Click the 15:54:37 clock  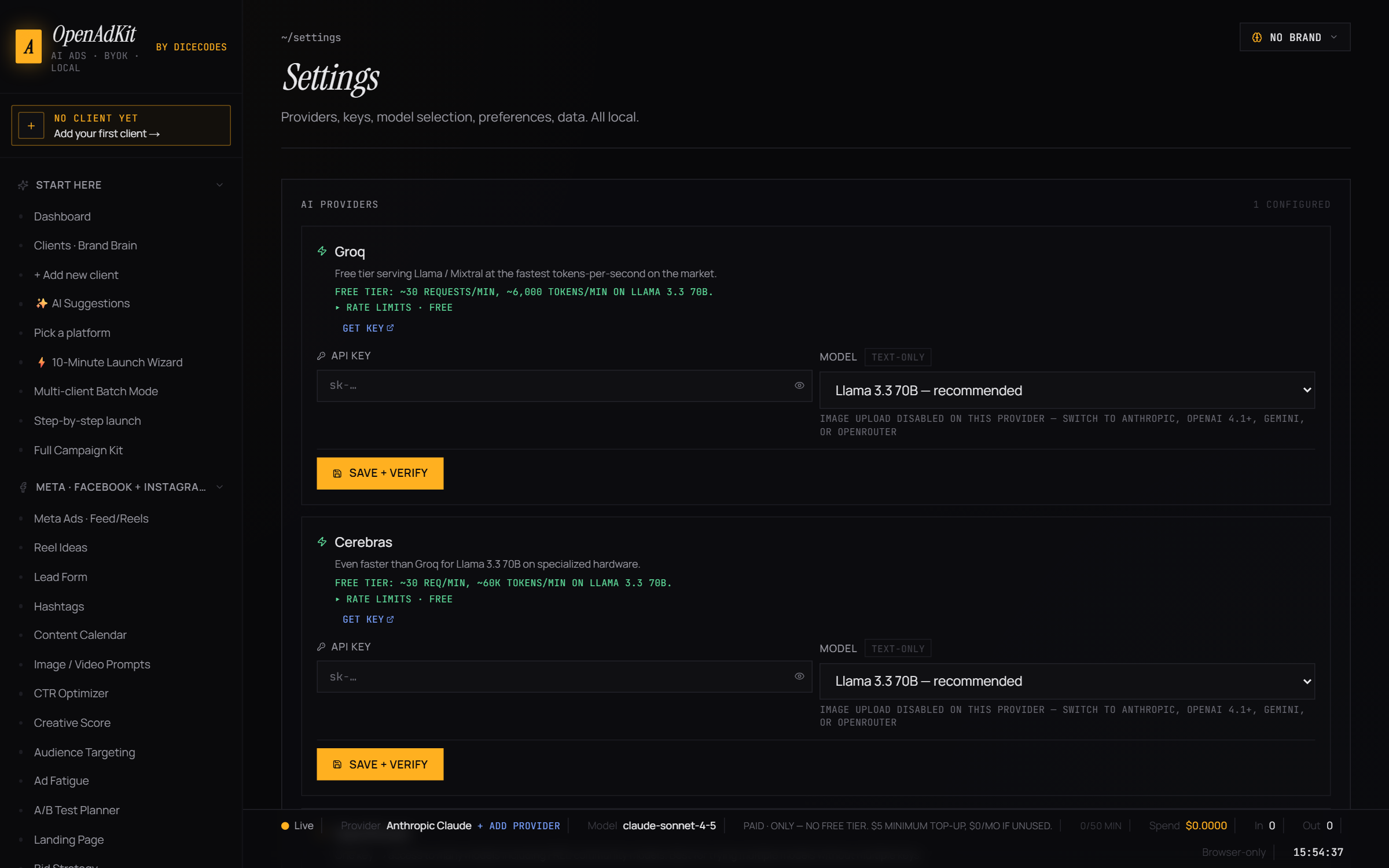click(x=1318, y=852)
